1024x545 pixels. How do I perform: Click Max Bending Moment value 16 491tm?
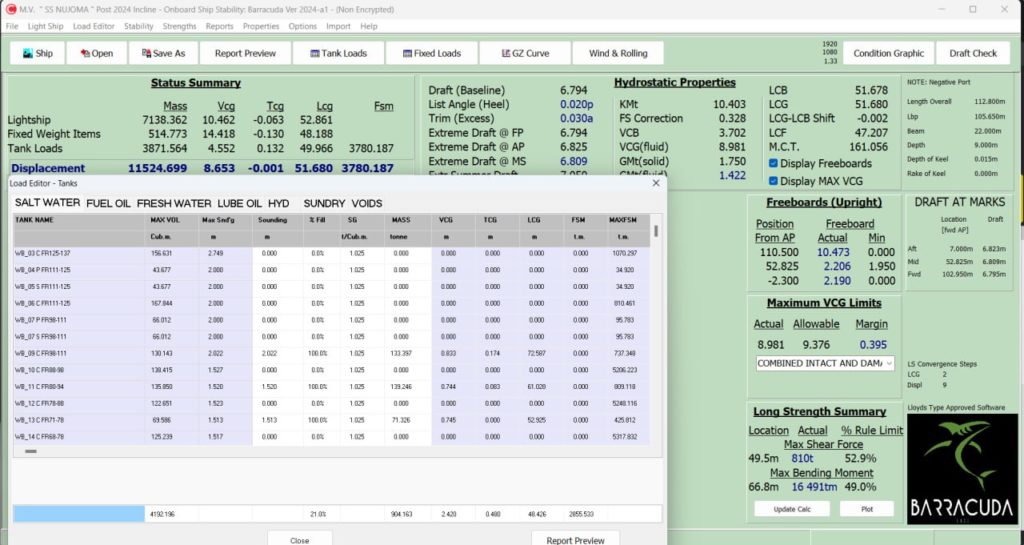[x=814, y=487]
